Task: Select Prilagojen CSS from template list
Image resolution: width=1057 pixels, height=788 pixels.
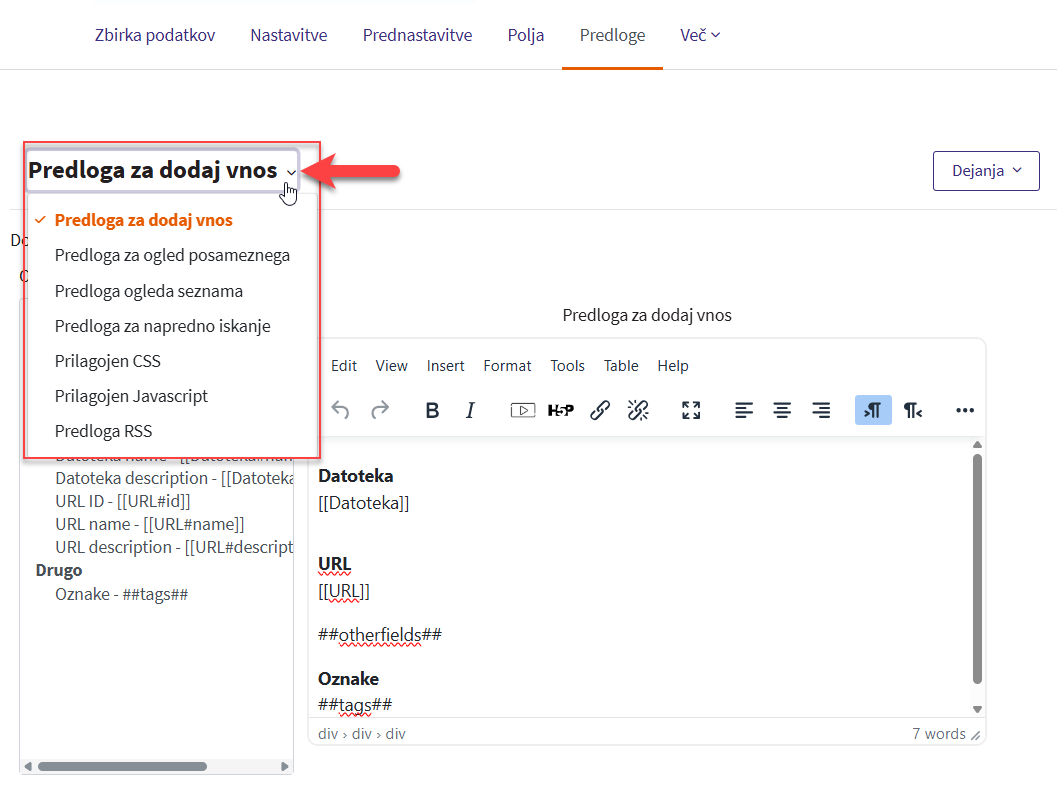Action: coord(108,361)
